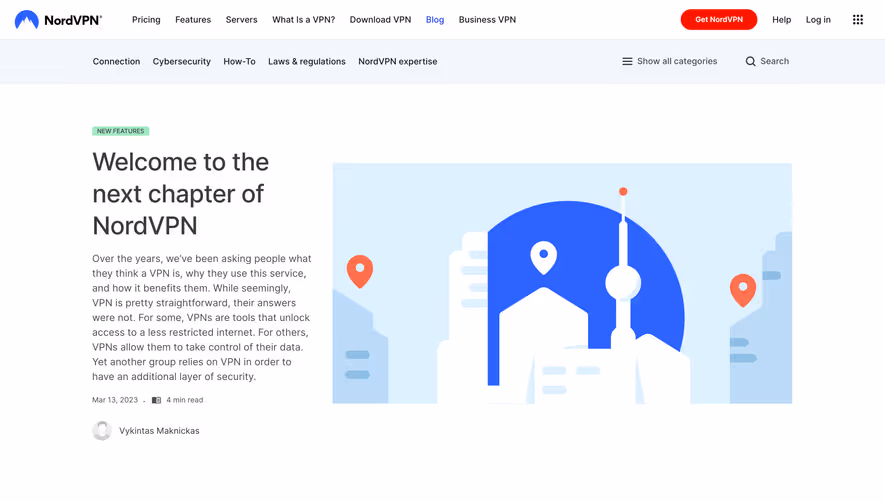
Task: Select the Connection category
Action: (116, 62)
